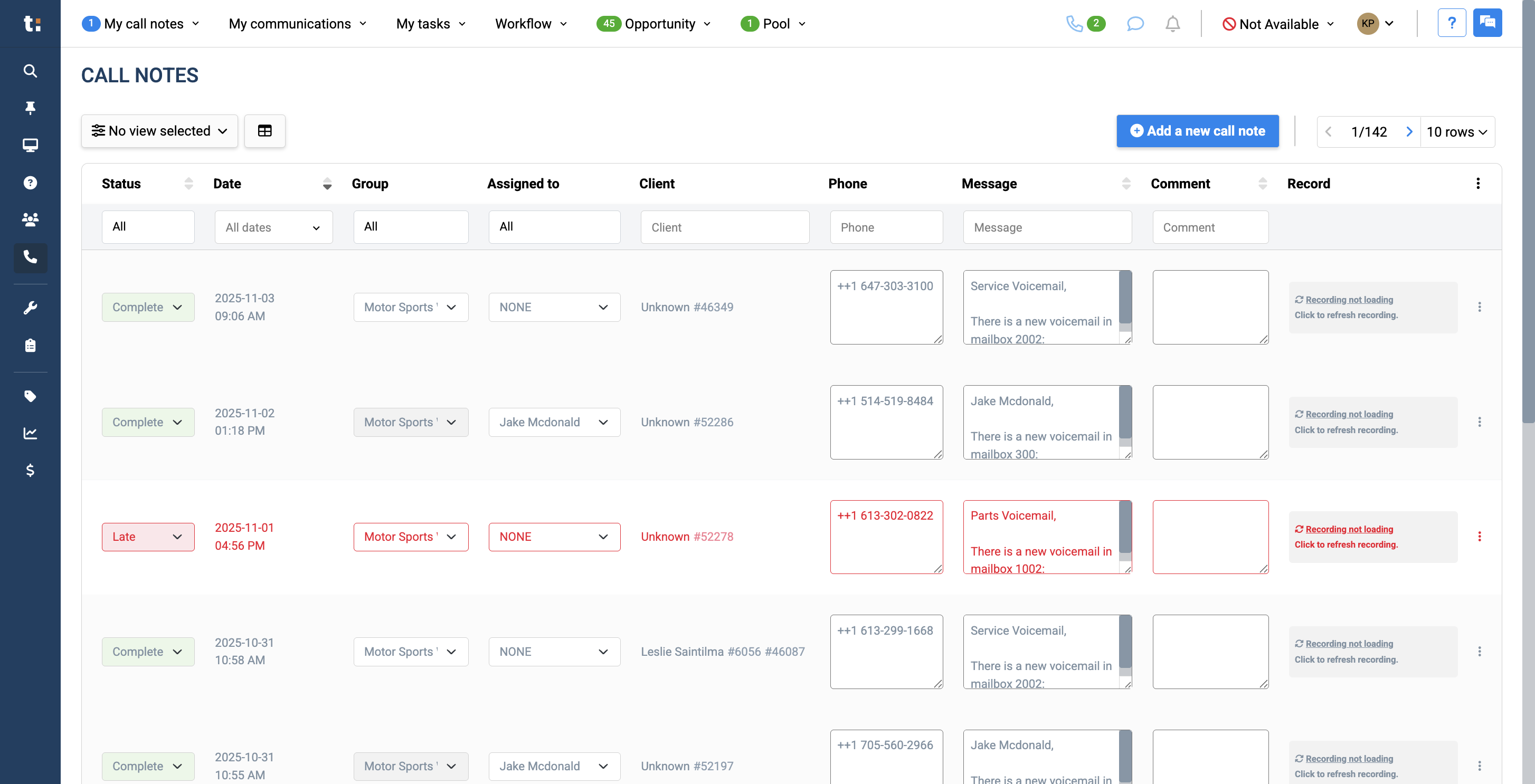Click the pin icon in sidebar

[x=30, y=108]
